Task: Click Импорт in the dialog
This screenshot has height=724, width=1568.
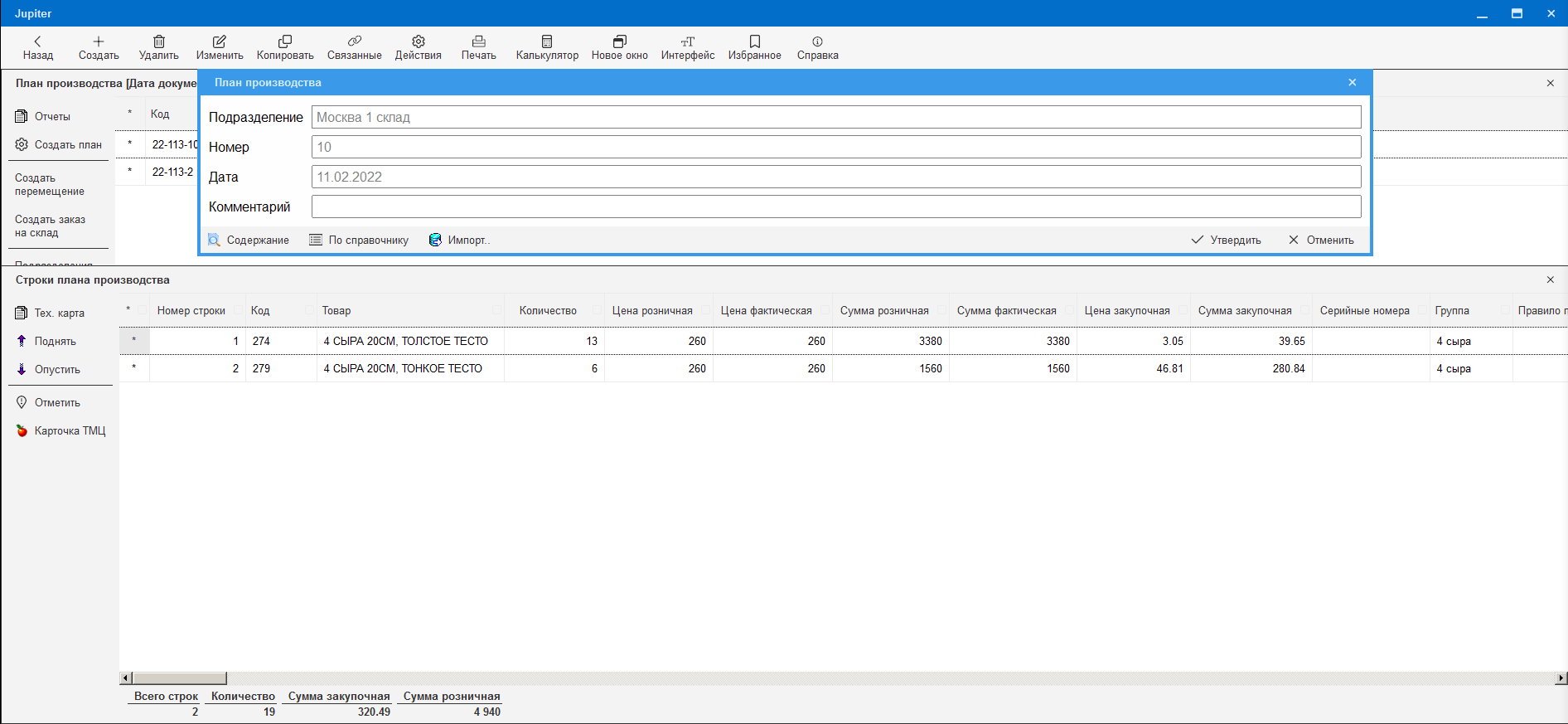Action: [459, 240]
